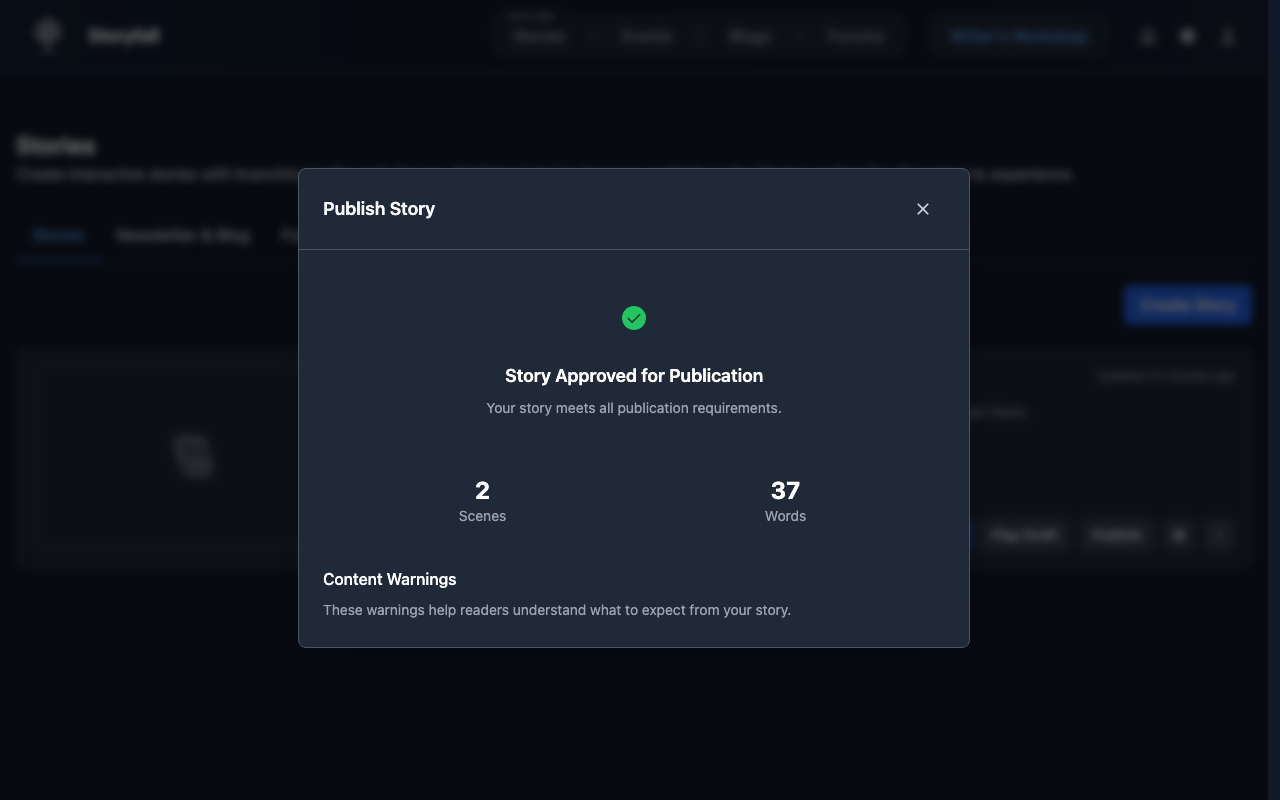Open the Stories navigation menu item
This screenshot has height=800, width=1280.
click(539, 37)
